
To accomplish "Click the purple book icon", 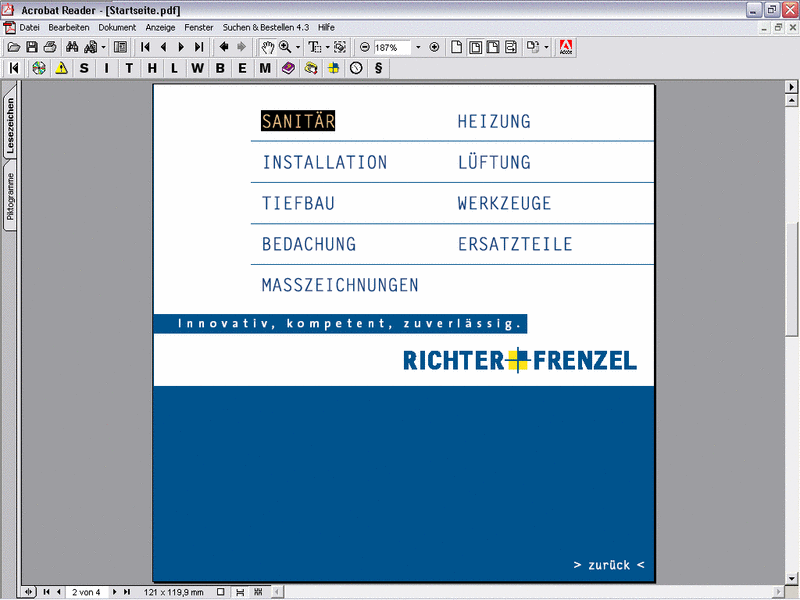I will tap(288, 68).
